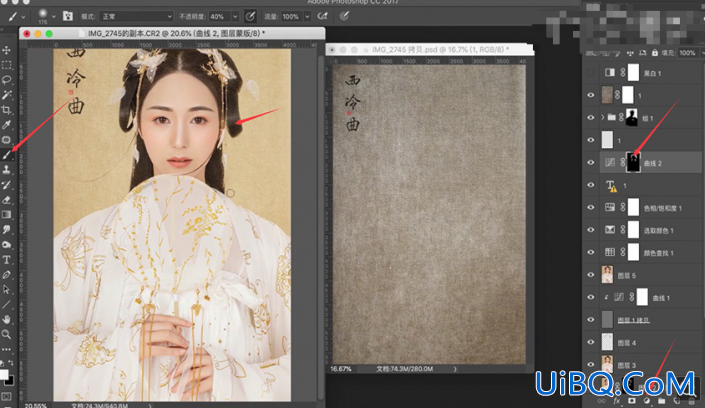Hide the 曲线 2 layer
This screenshot has height=408, width=705.
coord(591,162)
